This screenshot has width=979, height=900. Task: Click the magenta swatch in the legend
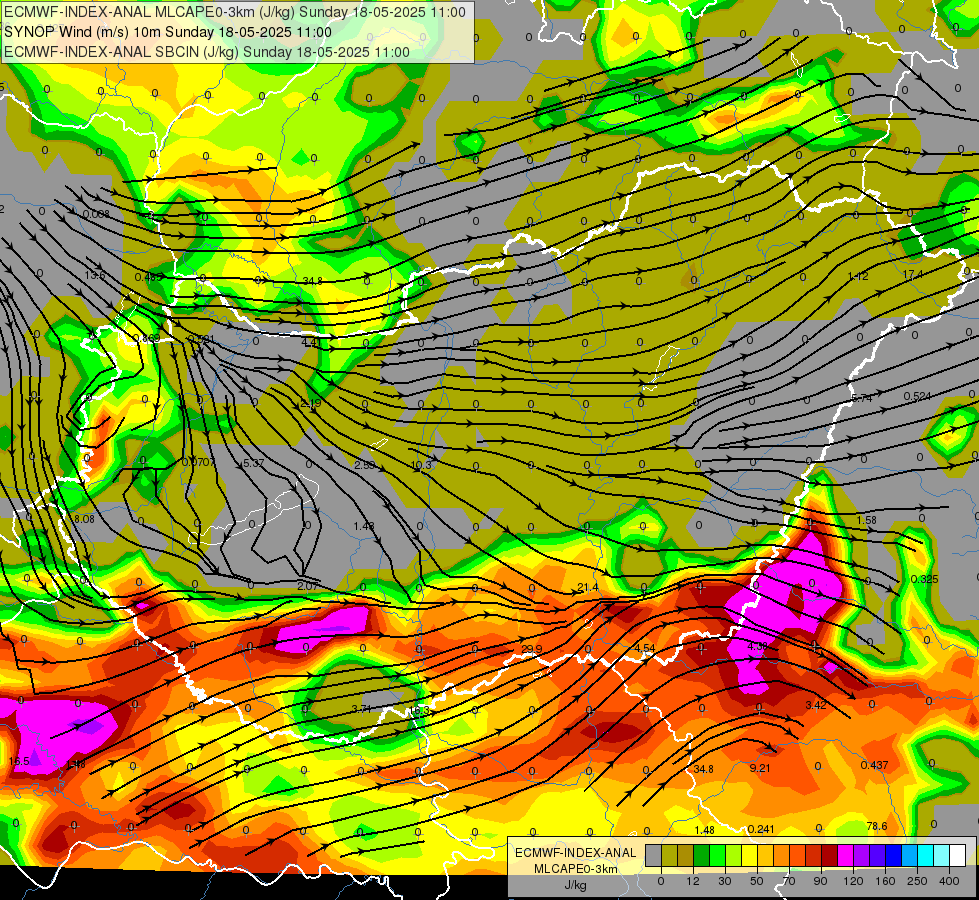846,855
